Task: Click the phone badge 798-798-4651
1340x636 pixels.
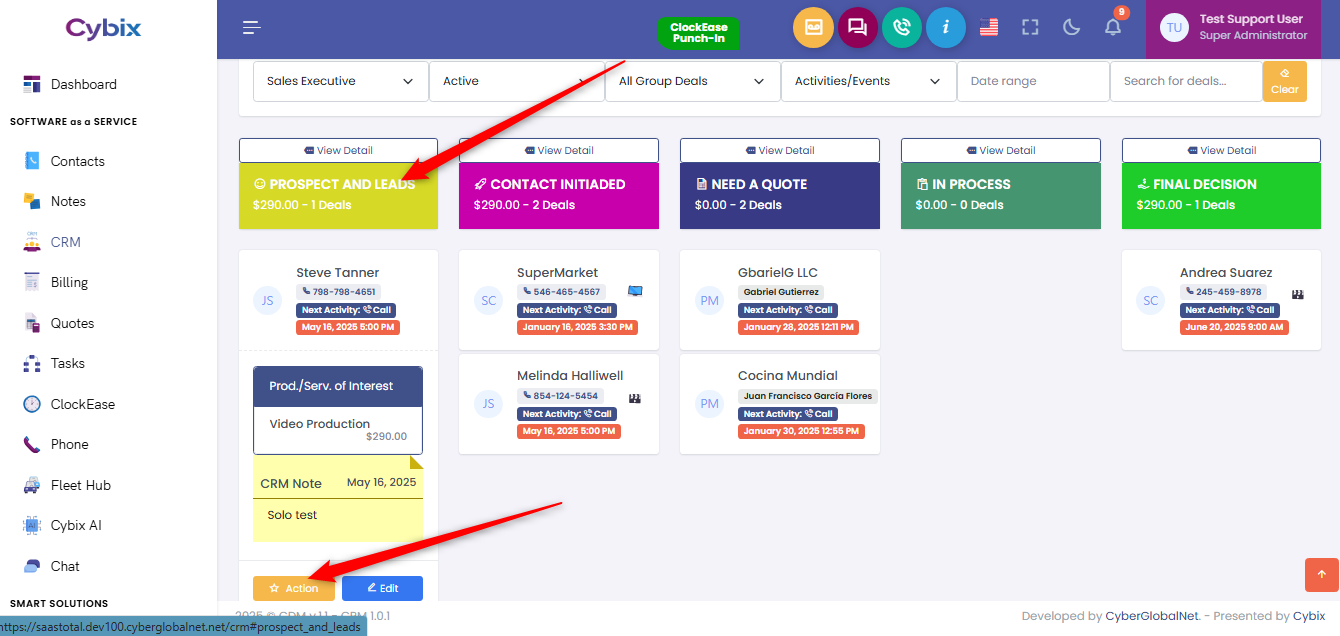Action: (x=339, y=292)
